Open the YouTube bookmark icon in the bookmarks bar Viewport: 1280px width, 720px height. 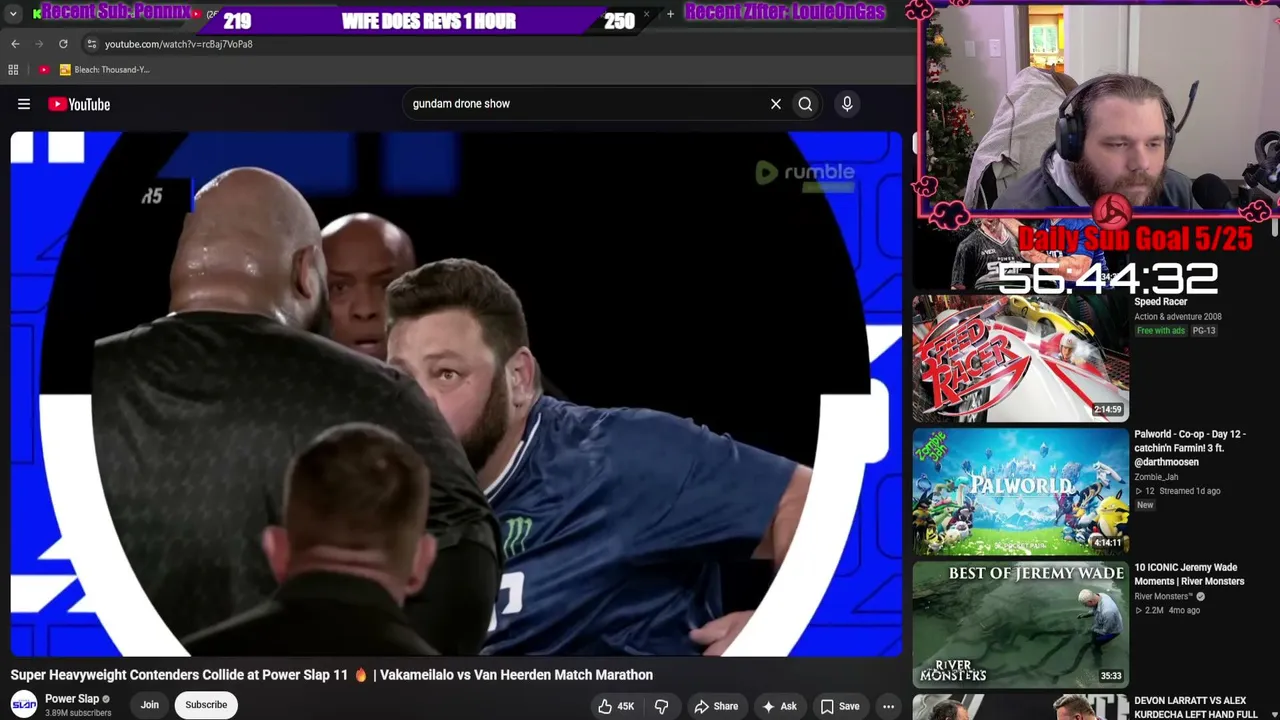pyautogui.click(x=44, y=70)
